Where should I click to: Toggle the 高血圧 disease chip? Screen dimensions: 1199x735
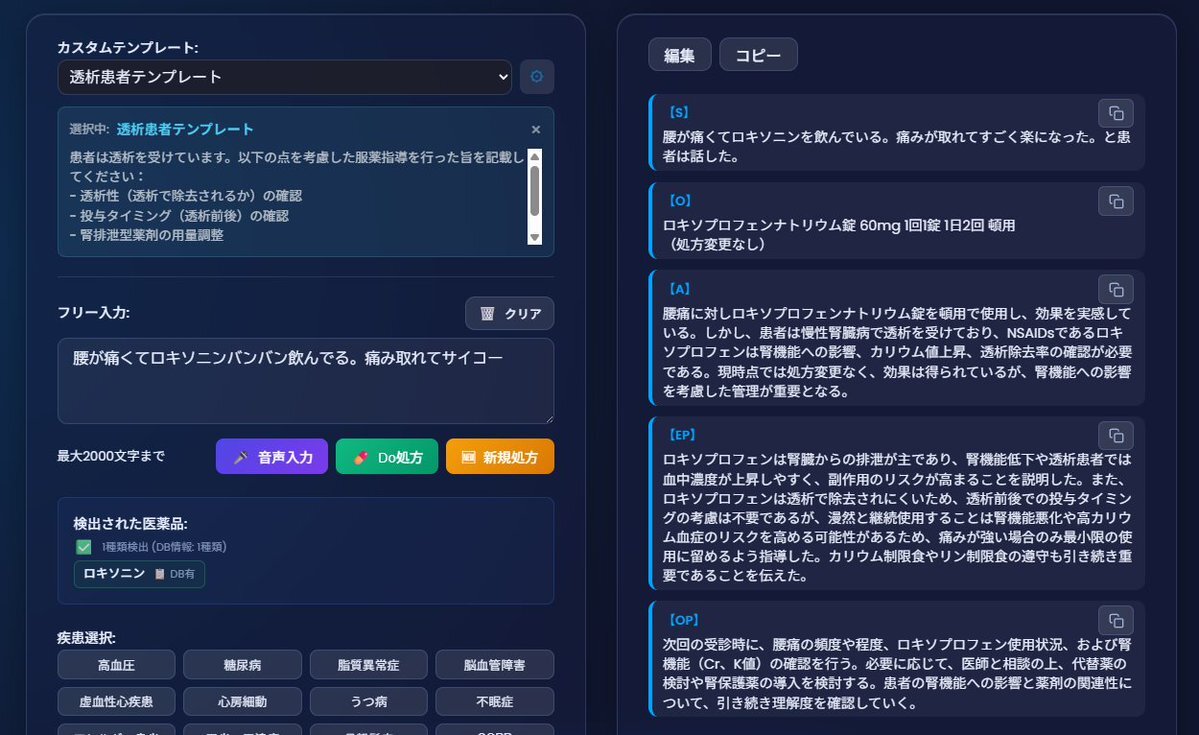(x=116, y=665)
